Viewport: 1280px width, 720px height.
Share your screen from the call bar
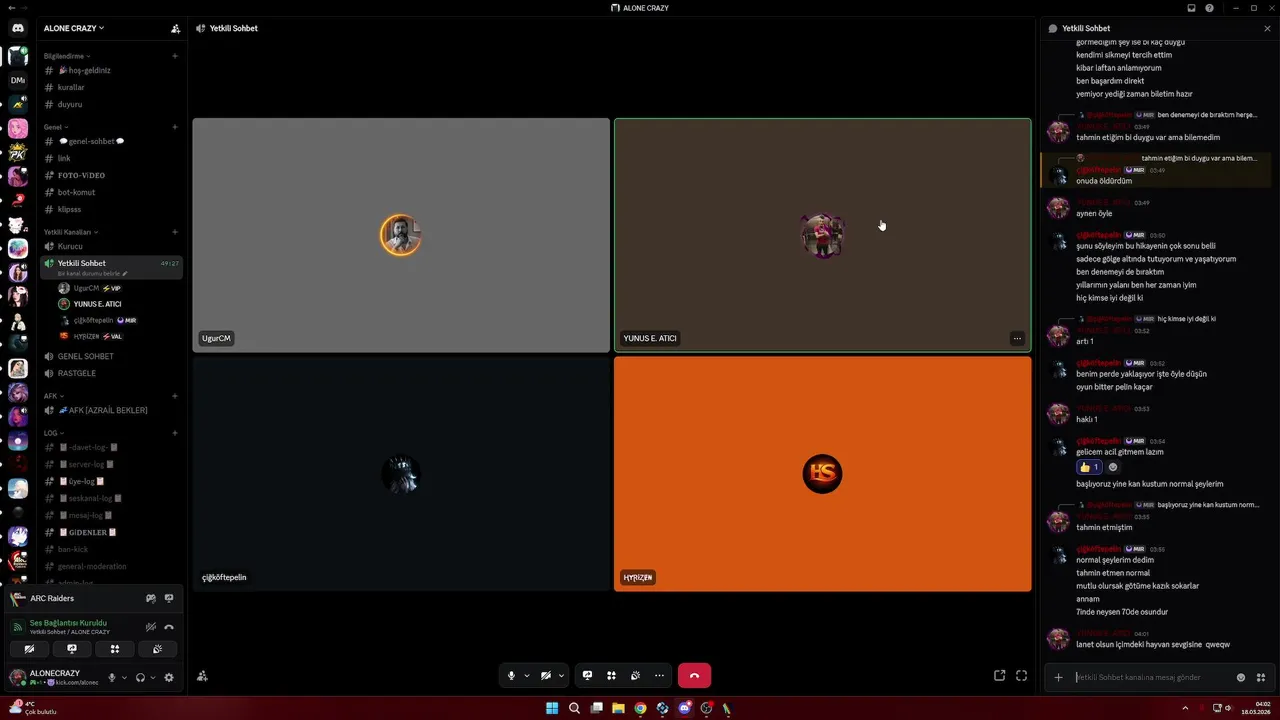(x=587, y=676)
